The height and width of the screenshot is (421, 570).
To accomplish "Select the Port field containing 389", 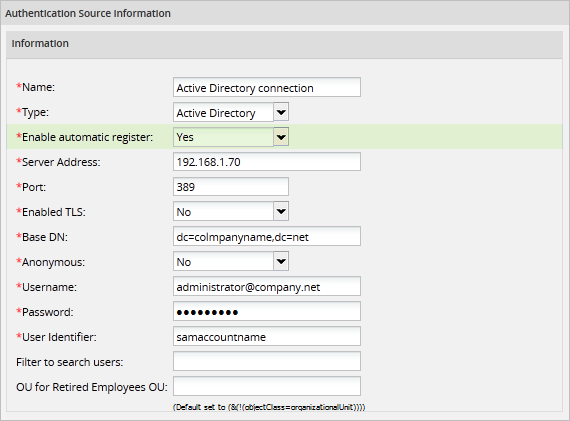I will point(231,187).
